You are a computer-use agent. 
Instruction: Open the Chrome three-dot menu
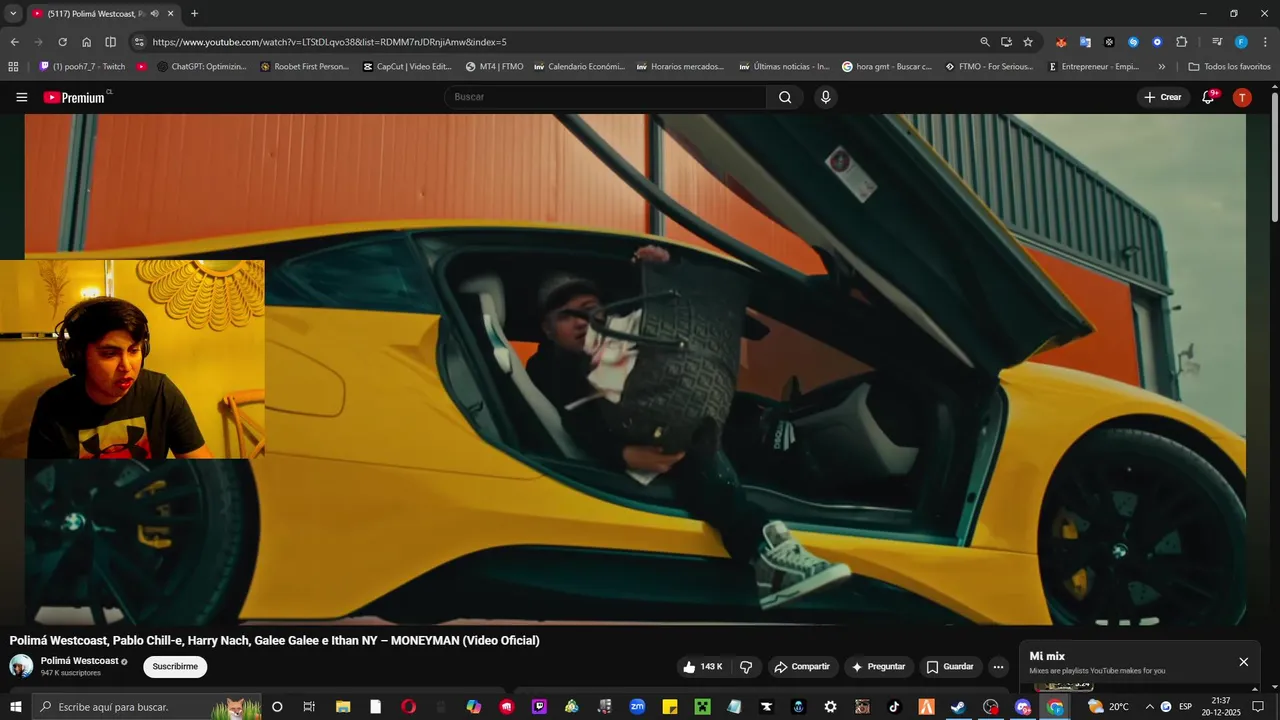tap(1265, 42)
